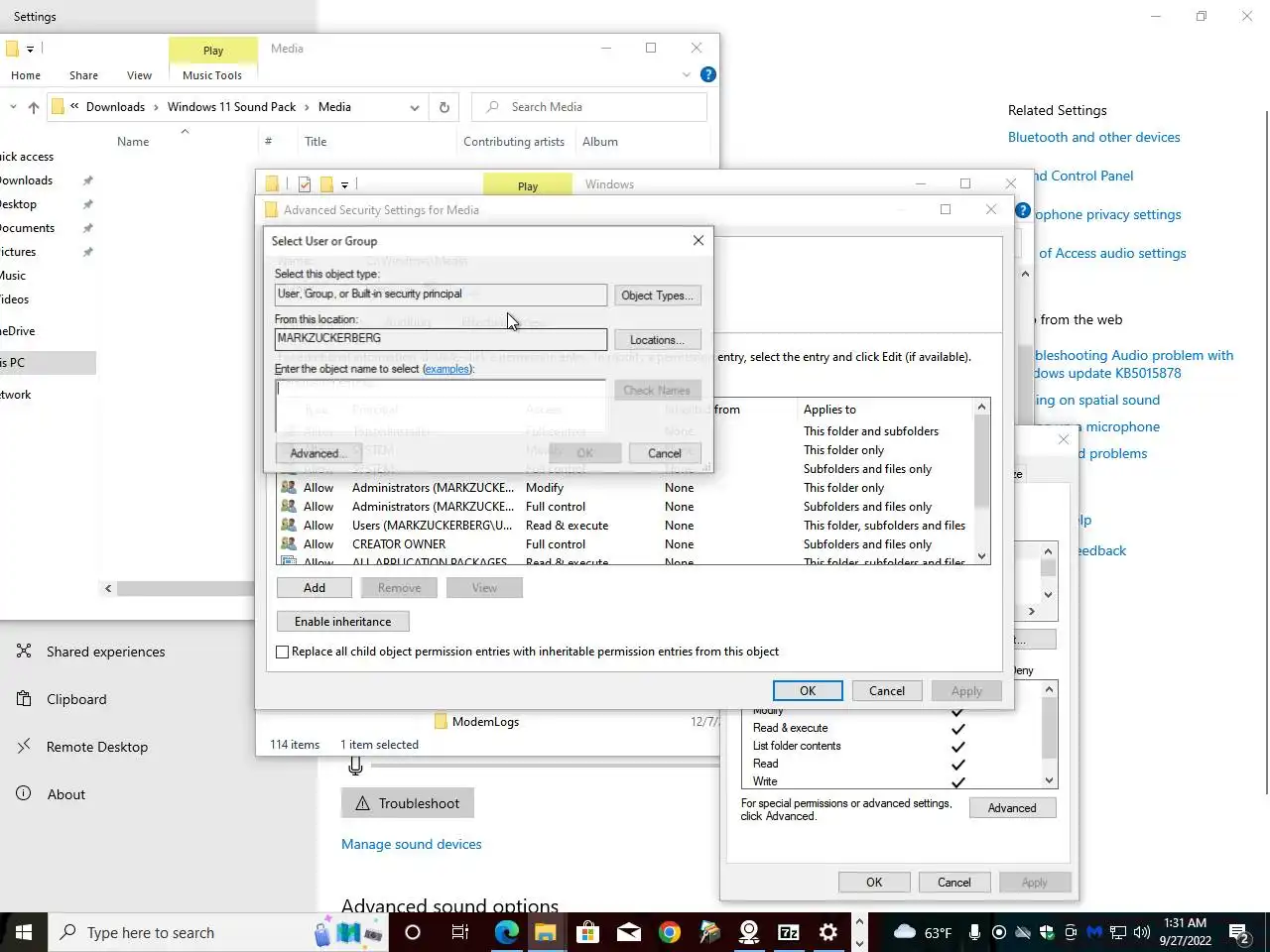Refresh the Media folder view

(444, 107)
